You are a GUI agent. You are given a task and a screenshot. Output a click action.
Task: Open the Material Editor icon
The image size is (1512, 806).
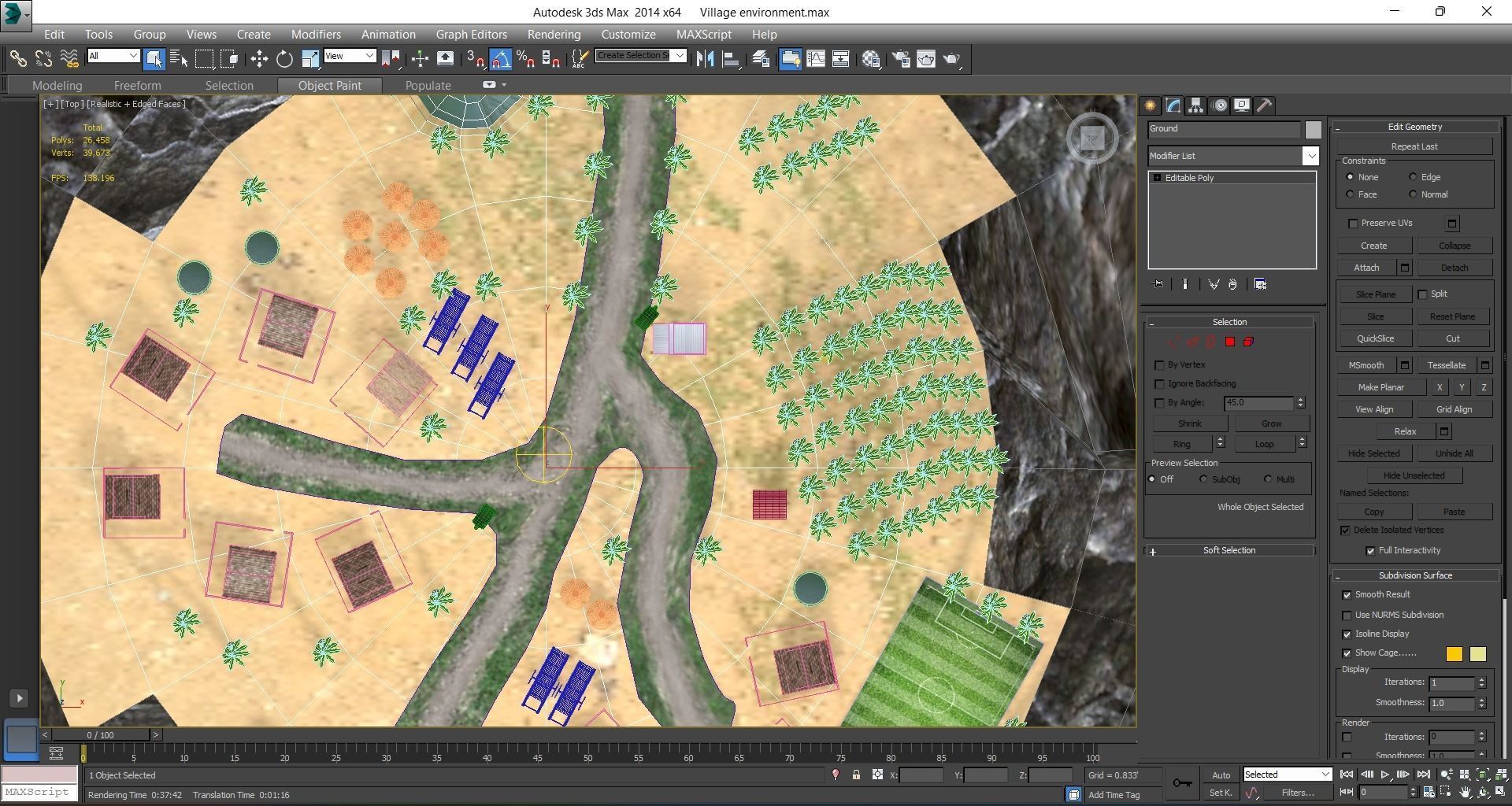[871, 58]
